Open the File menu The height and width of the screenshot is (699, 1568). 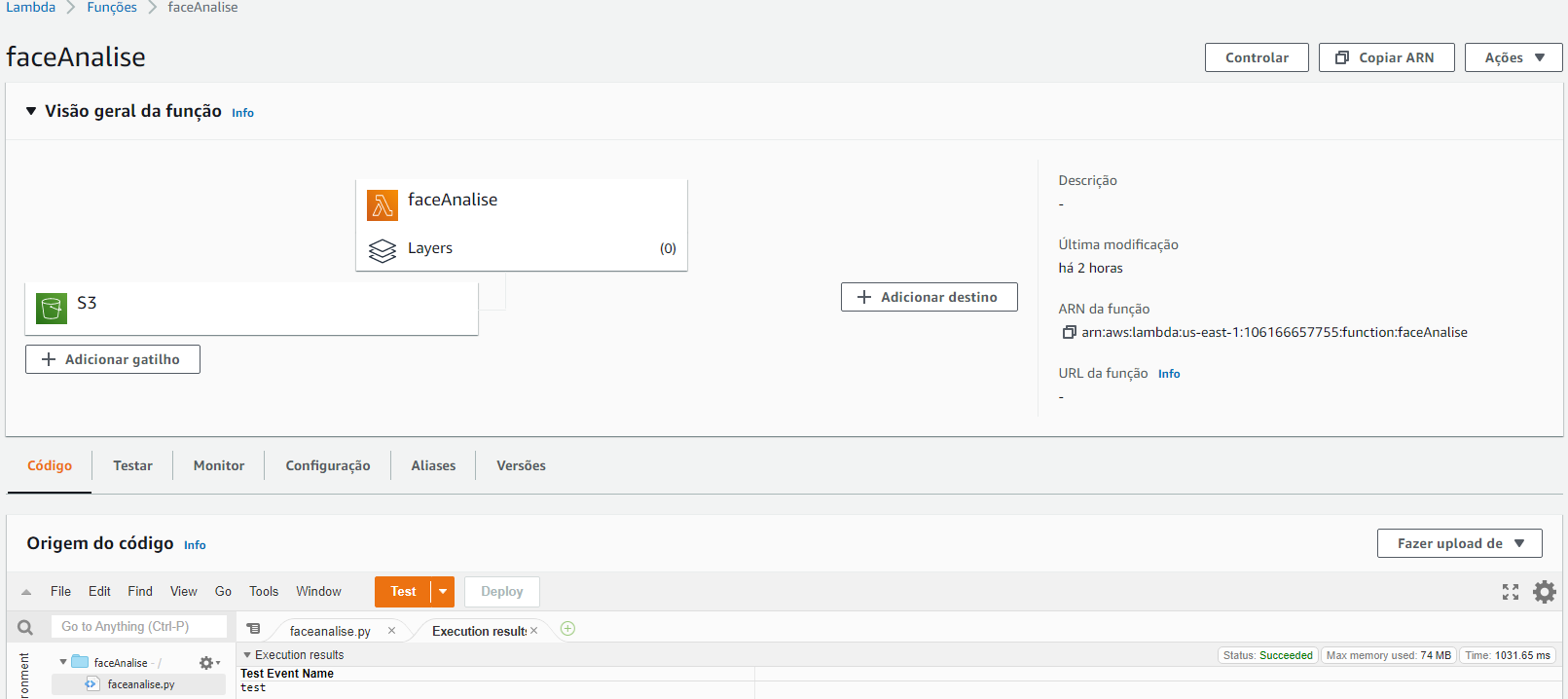(x=60, y=591)
